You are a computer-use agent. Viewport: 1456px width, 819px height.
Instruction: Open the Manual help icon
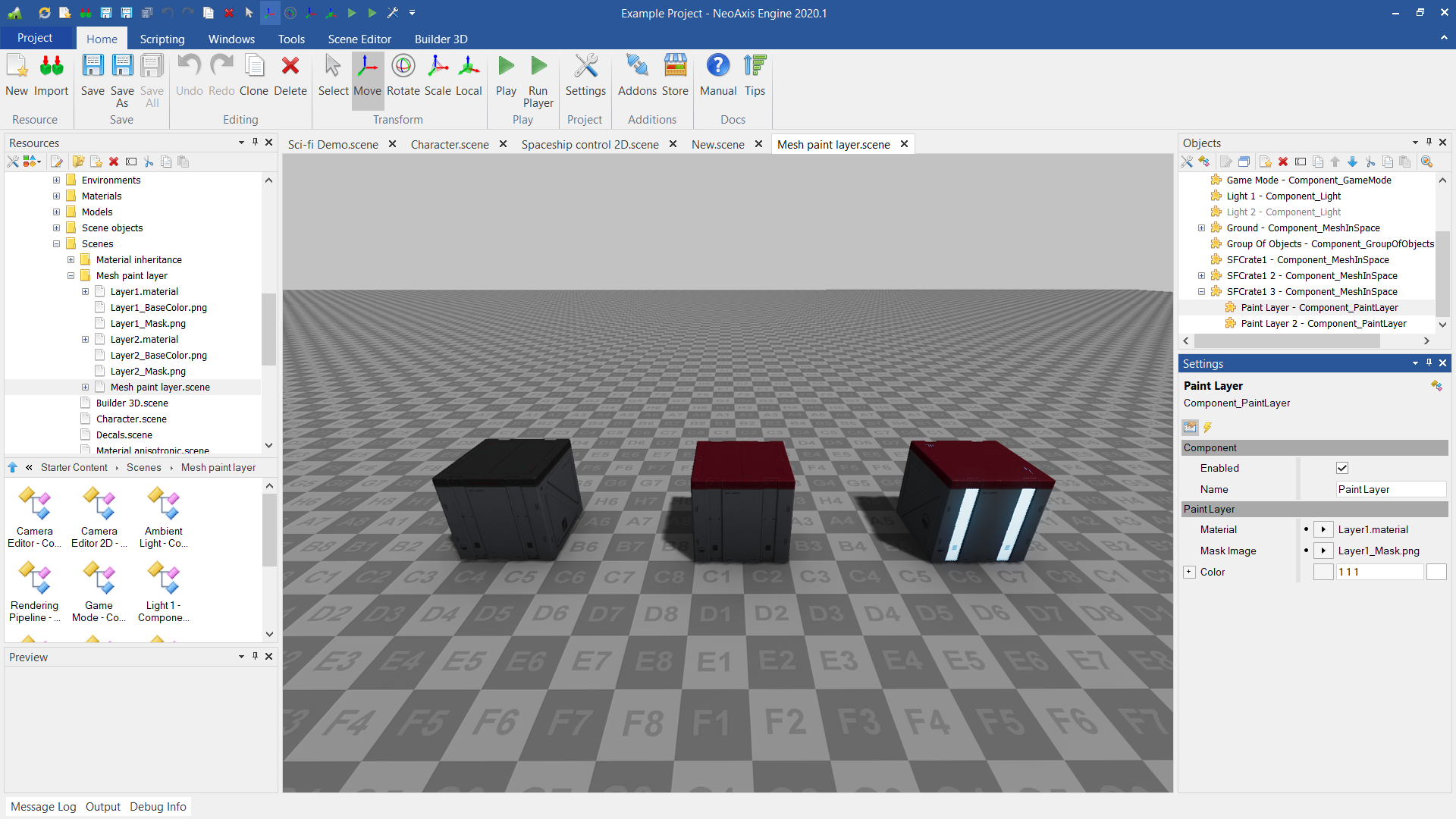coord(717,76)
